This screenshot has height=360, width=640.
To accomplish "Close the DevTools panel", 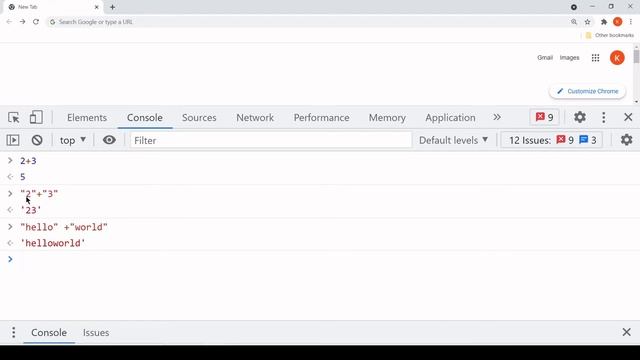I will 628,118.
